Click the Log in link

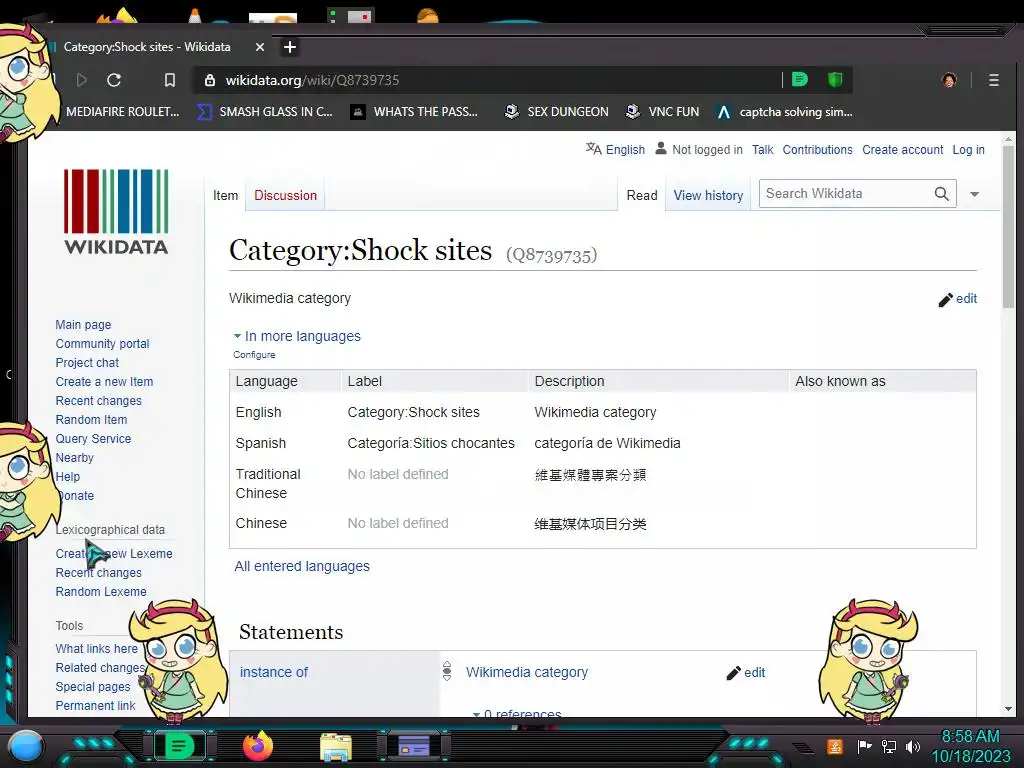pos(968,150)
